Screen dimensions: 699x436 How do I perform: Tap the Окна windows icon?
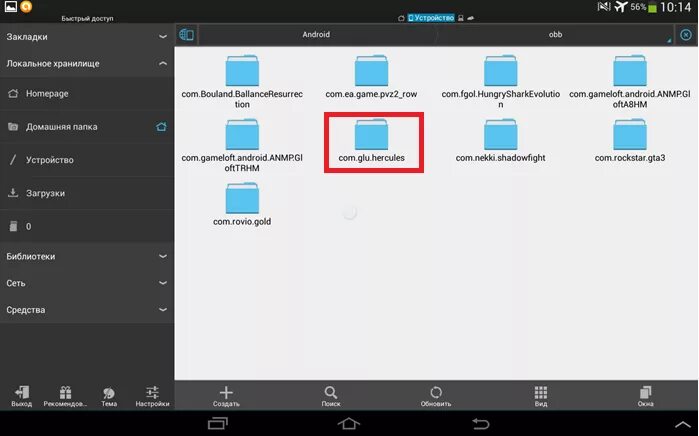[x=645, y=395]
